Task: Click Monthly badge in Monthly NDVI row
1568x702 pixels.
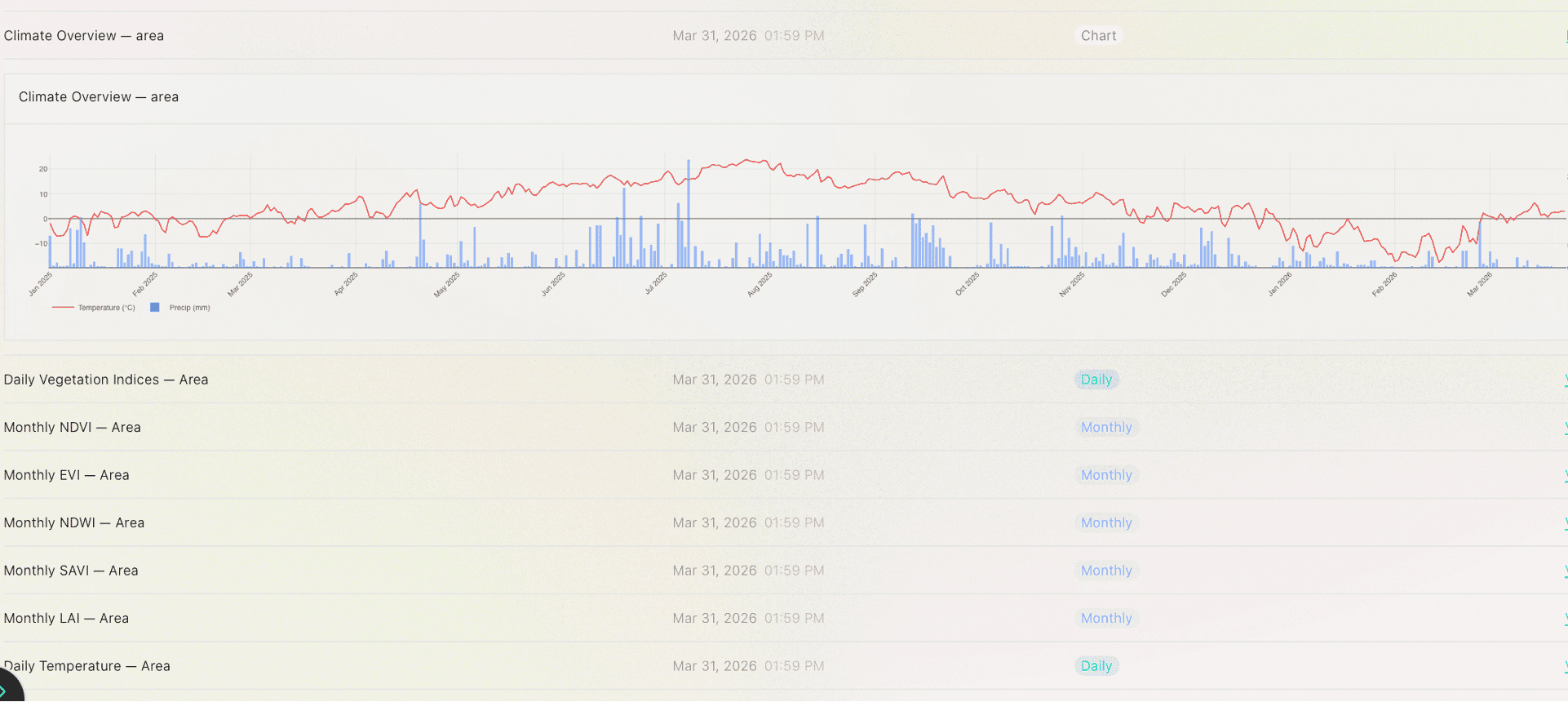Action: point(1105,428)
